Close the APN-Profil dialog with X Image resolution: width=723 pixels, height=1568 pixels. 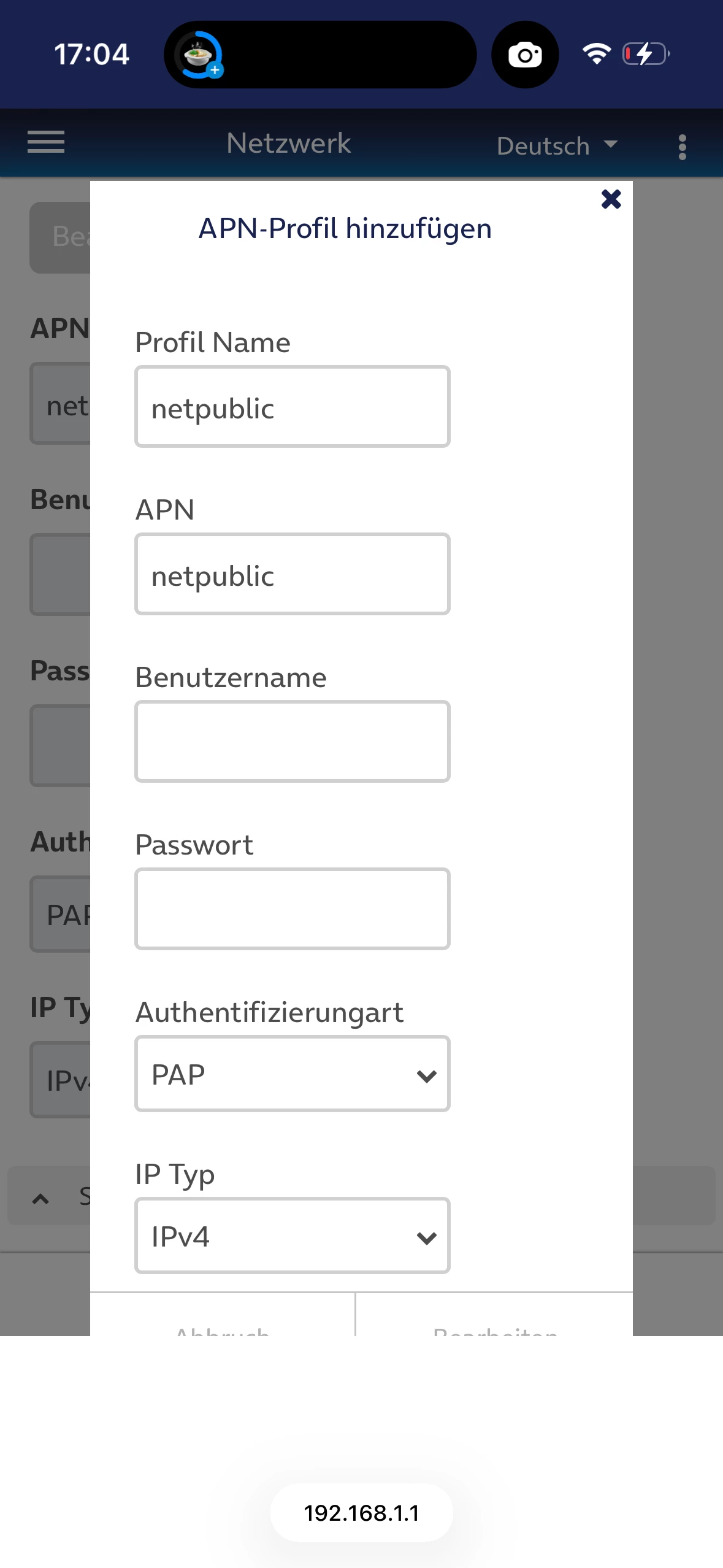(611, 199)
